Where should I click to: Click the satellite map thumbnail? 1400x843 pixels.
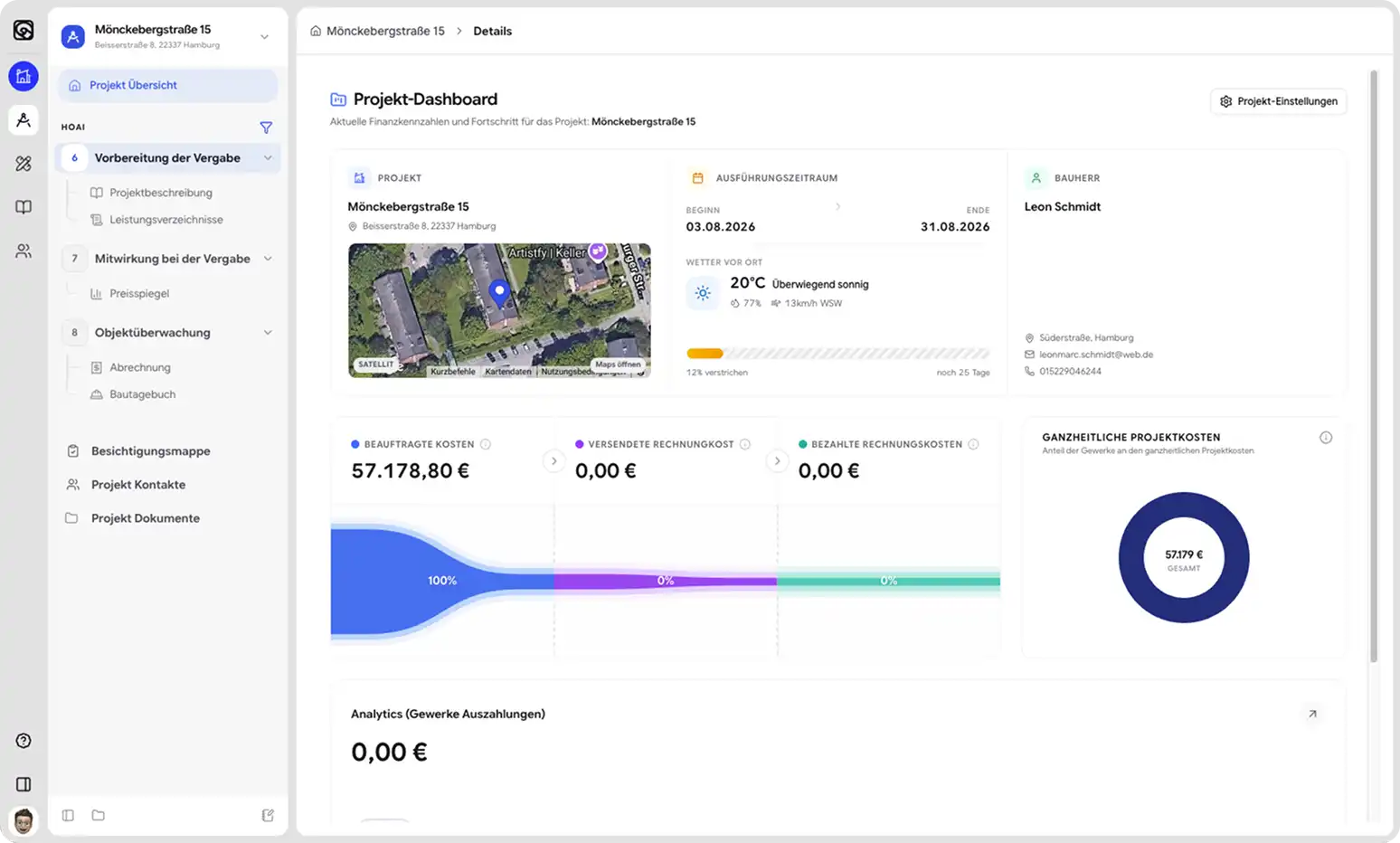pyautogui.click(x=499, y=310)
